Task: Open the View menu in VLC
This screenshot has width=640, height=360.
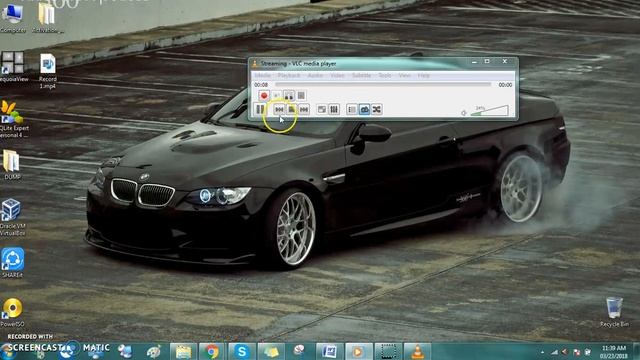Action: click(x=404, y=76)
